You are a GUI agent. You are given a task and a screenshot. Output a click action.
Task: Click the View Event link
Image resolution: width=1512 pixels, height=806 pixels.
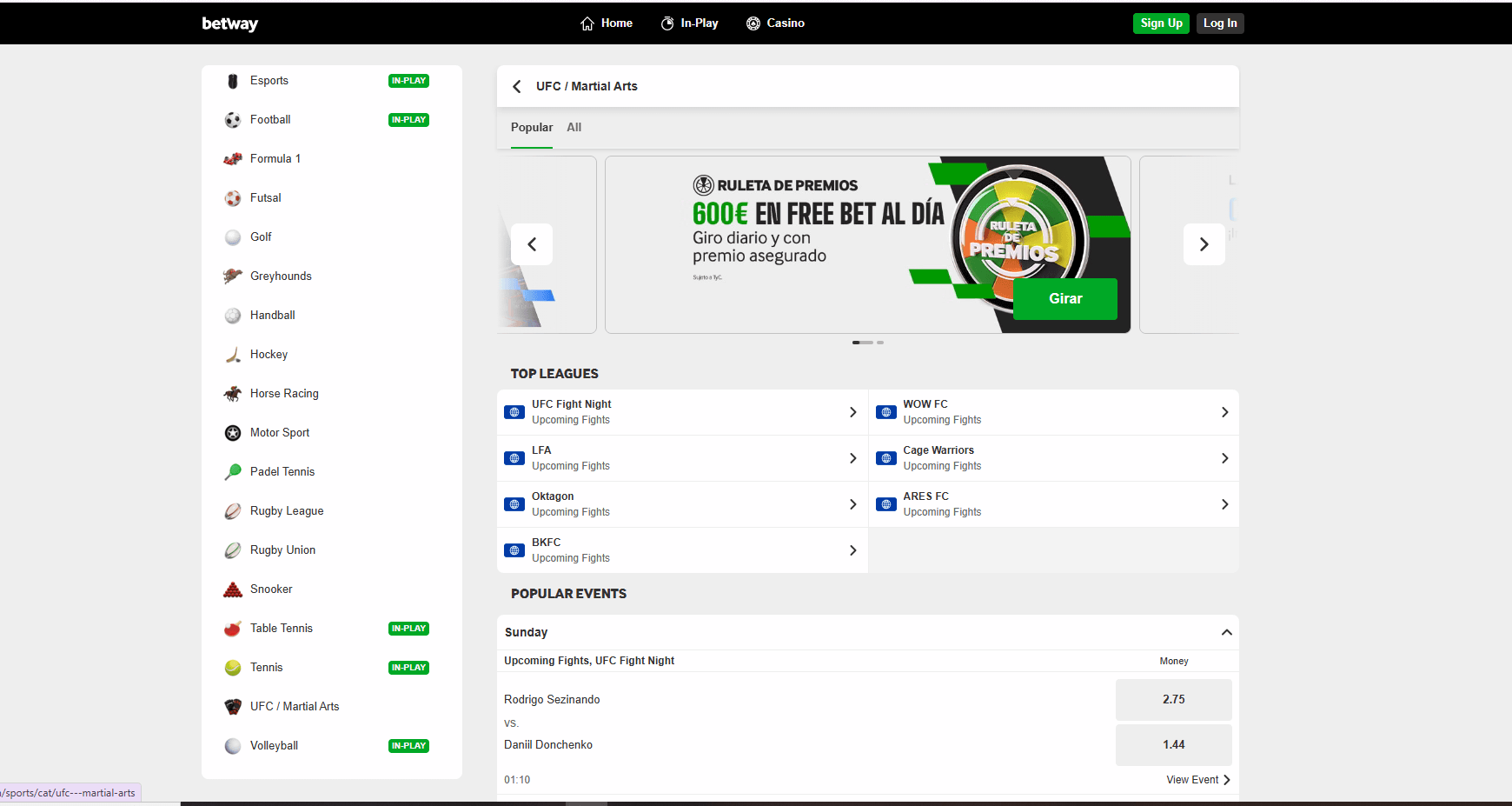pos(1197,780)
